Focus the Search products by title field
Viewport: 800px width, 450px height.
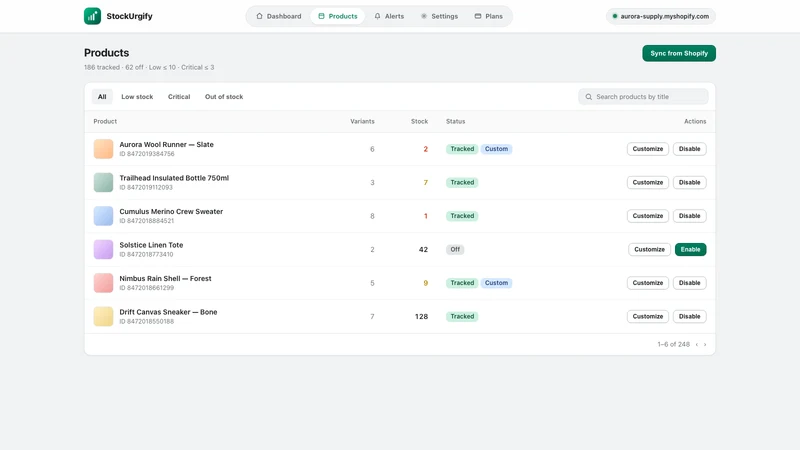(643, 96)
